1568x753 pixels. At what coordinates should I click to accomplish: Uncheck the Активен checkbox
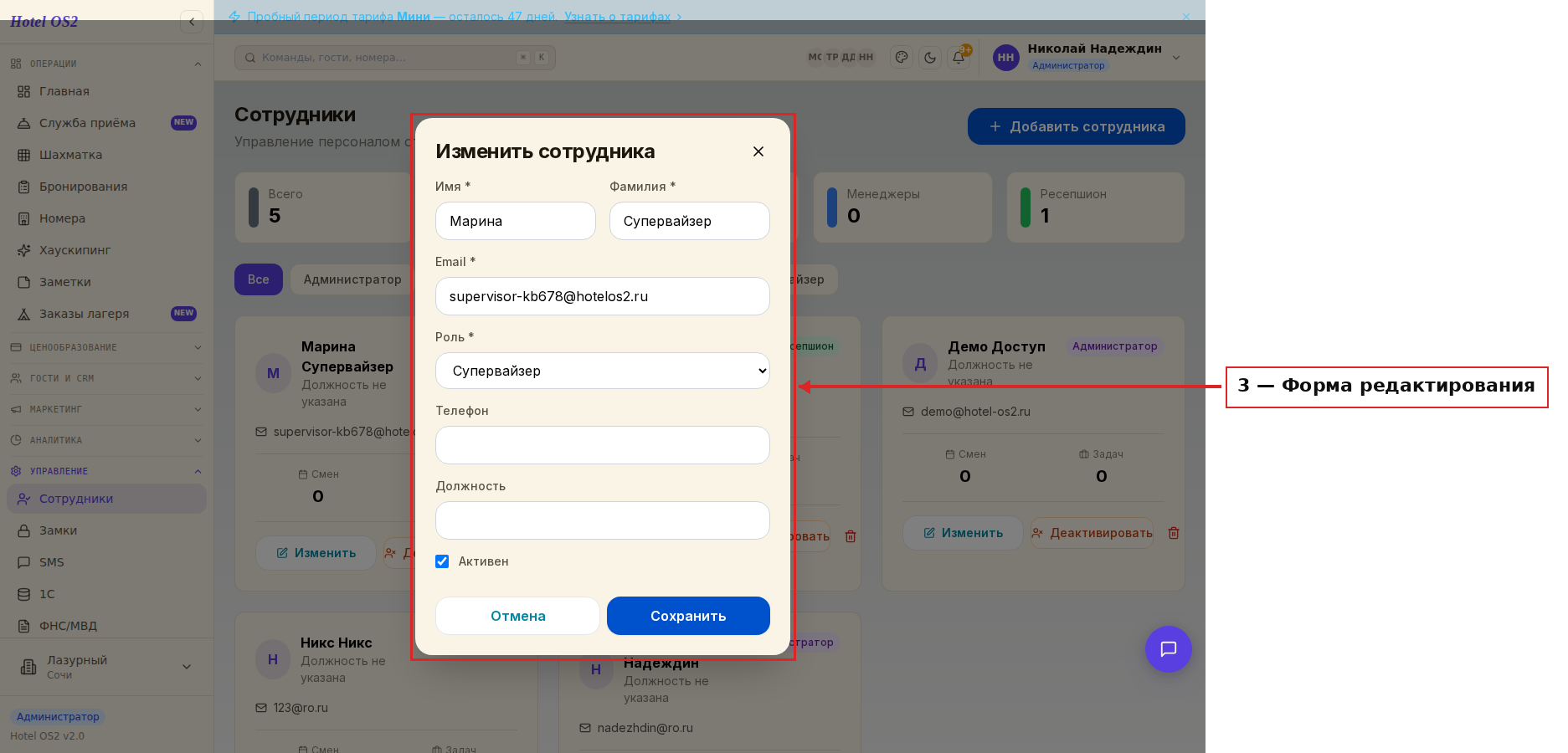(442, 561)
